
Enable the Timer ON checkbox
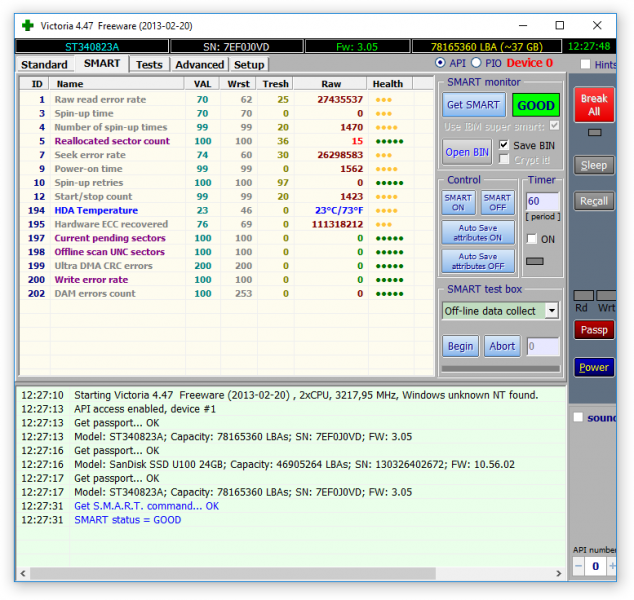[x=531, y=240]
